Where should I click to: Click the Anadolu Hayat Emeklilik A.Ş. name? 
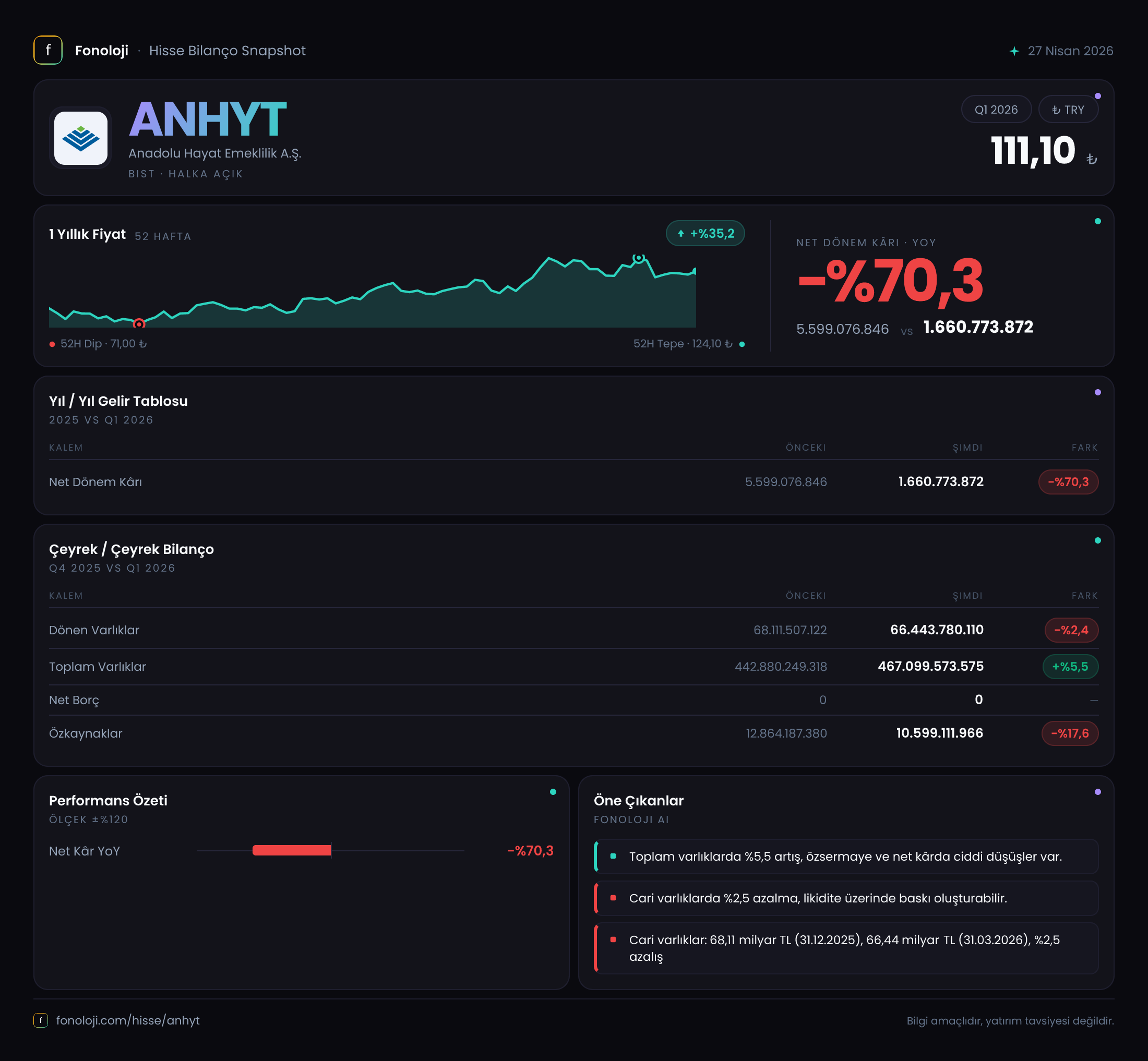tap(215, 153)
